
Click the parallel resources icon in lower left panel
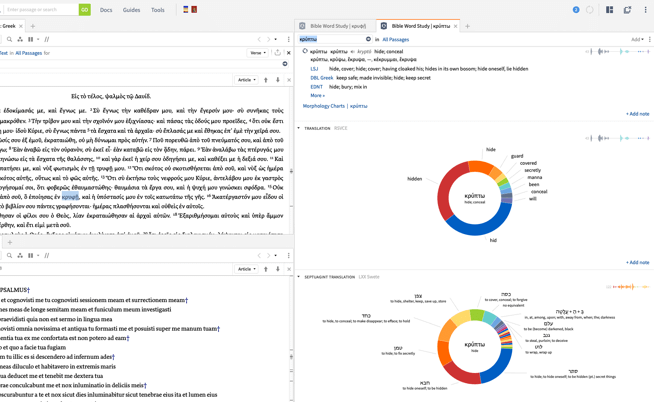47,255
